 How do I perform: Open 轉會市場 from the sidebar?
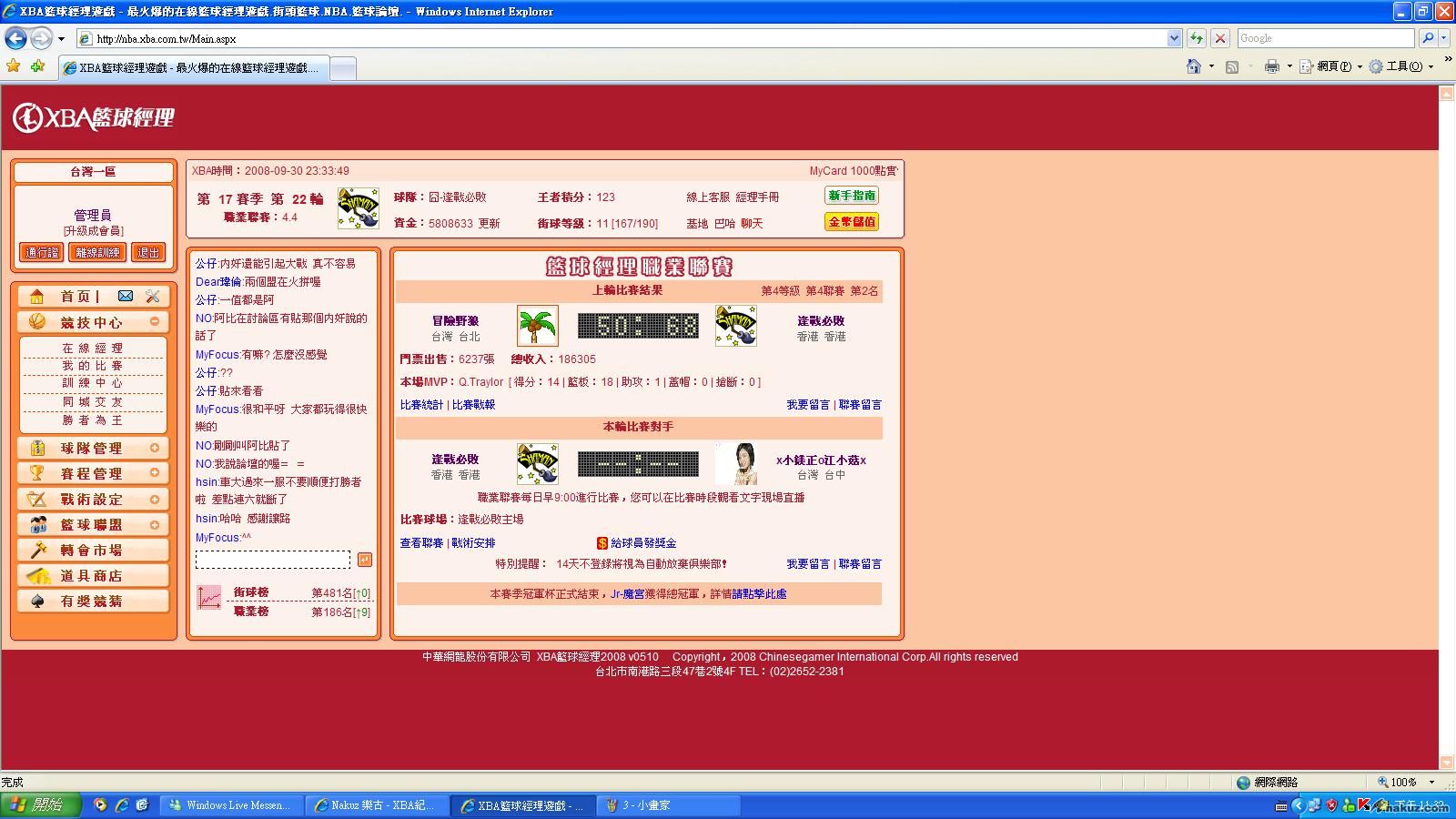(x=91, y=551)
